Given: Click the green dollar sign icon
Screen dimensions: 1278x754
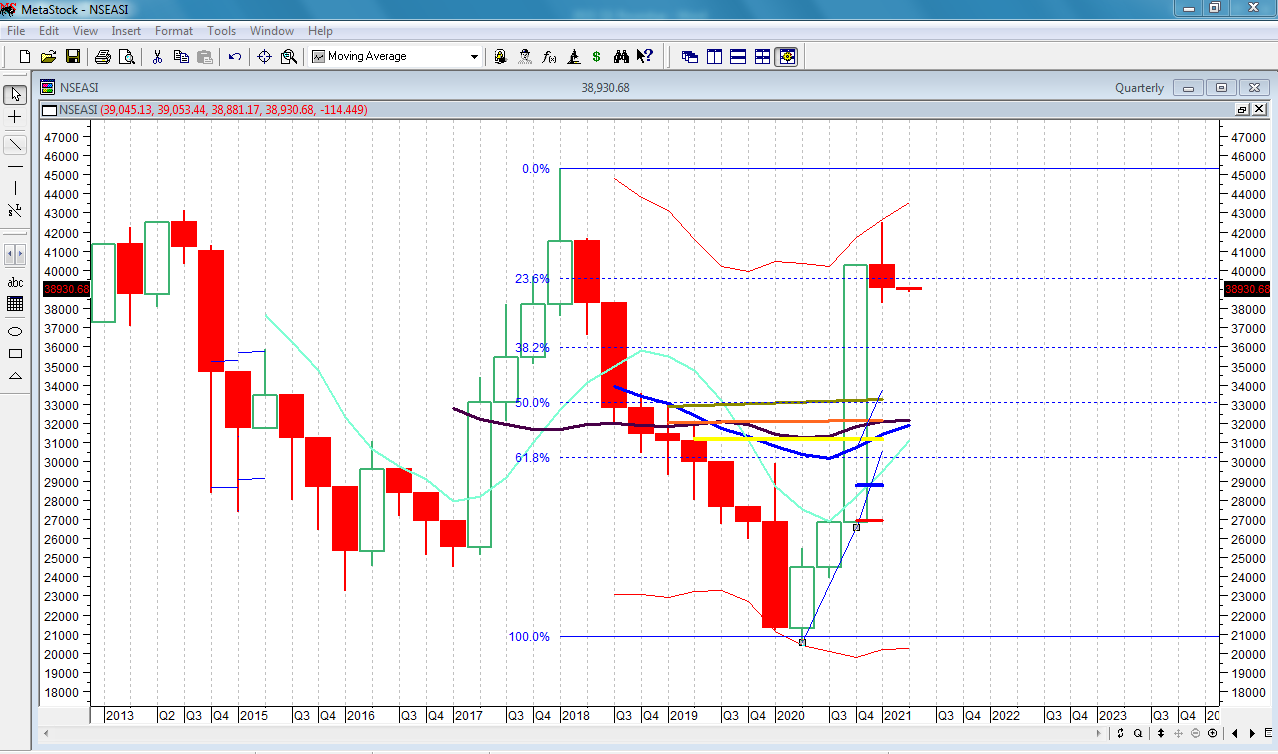Looking at the screenshot, I should [x=597, y=57].
